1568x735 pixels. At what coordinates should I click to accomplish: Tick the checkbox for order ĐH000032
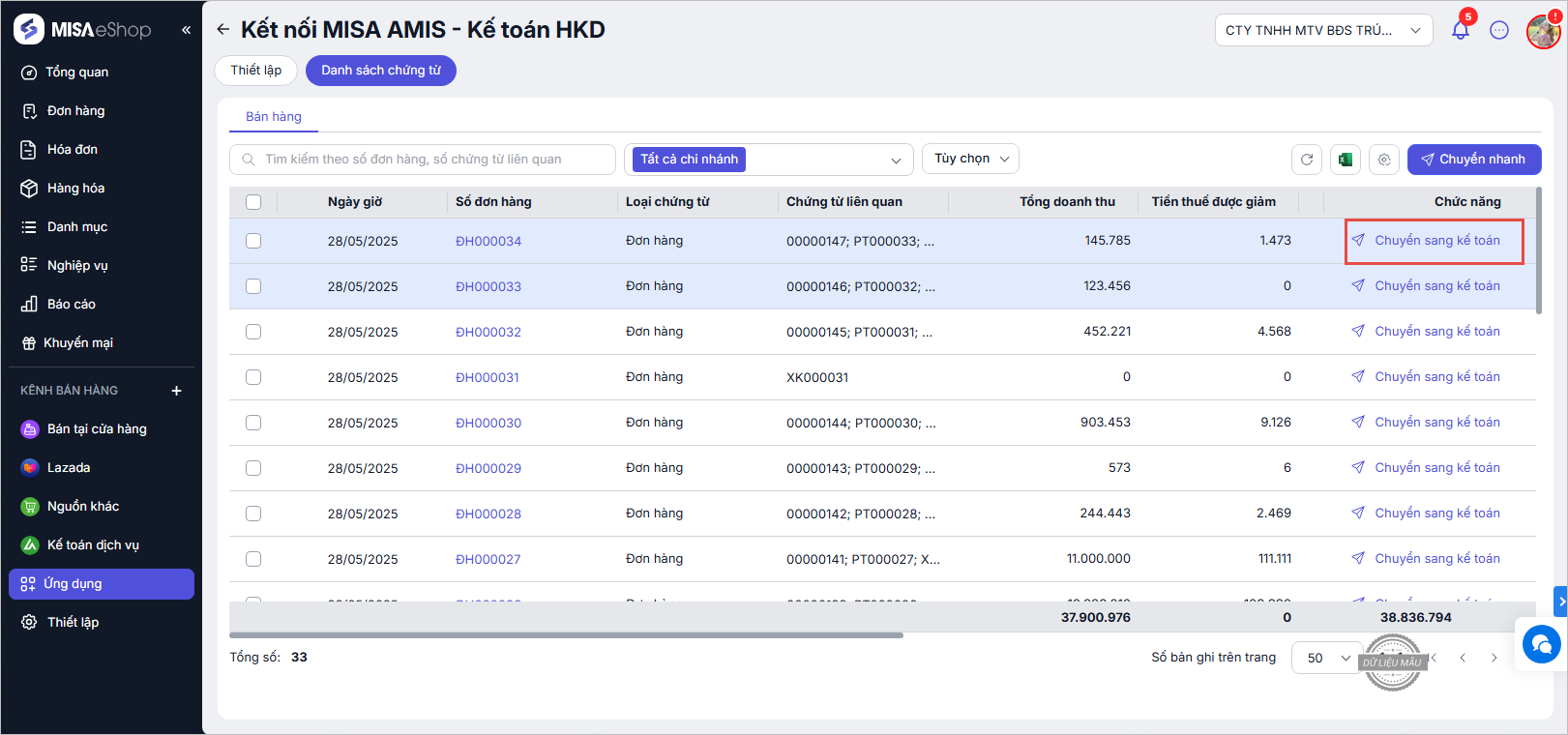(x=253, y=332)
